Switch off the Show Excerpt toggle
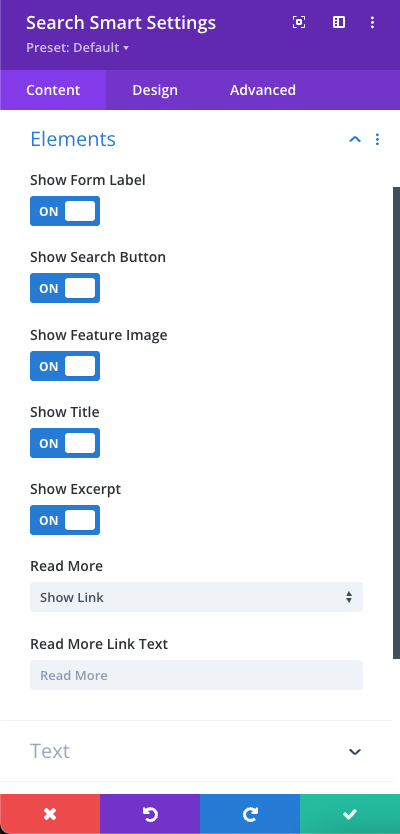400x834 pixels. pyautogui.click(x=65, y=520)
